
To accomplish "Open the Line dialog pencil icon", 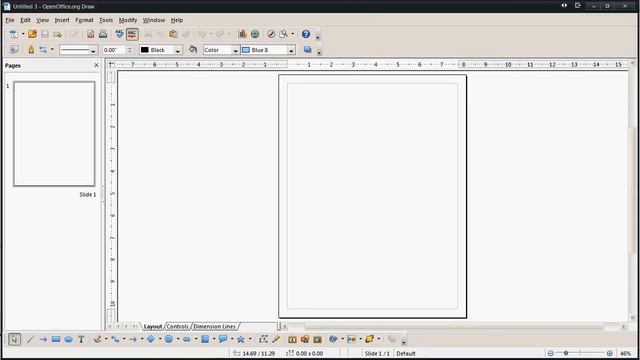I will (31, 50).
